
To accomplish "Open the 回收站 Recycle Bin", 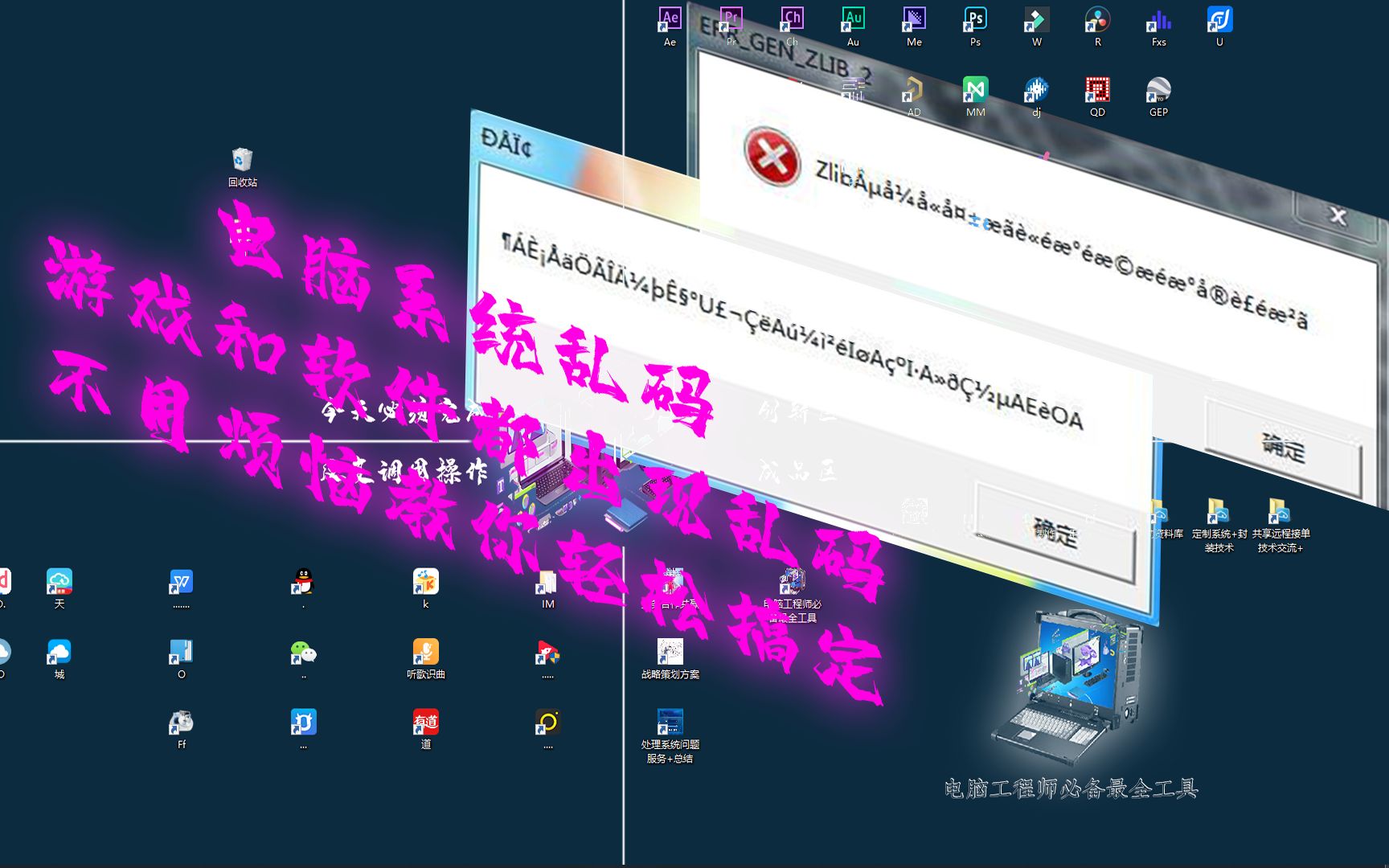I will click(242, 161).
